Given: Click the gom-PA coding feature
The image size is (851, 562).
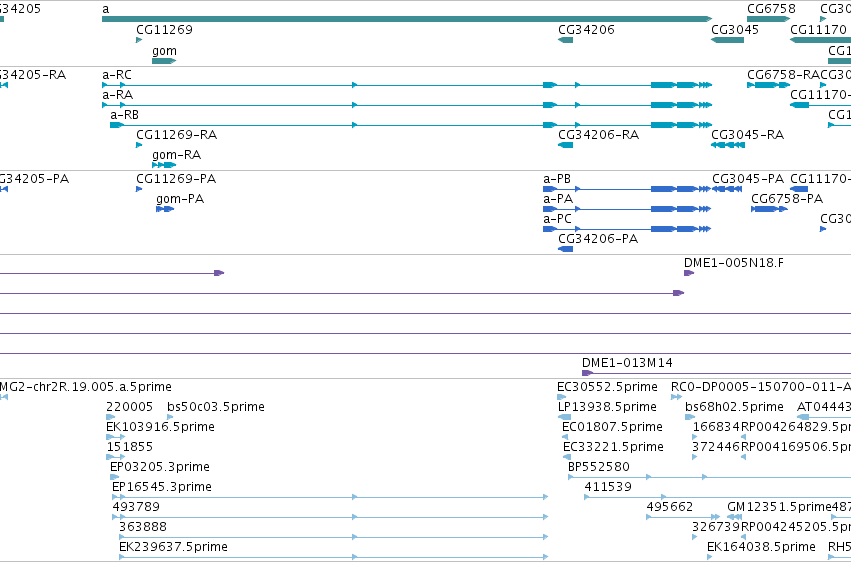Looking at the screenshot, I should [x=165, y=209].
